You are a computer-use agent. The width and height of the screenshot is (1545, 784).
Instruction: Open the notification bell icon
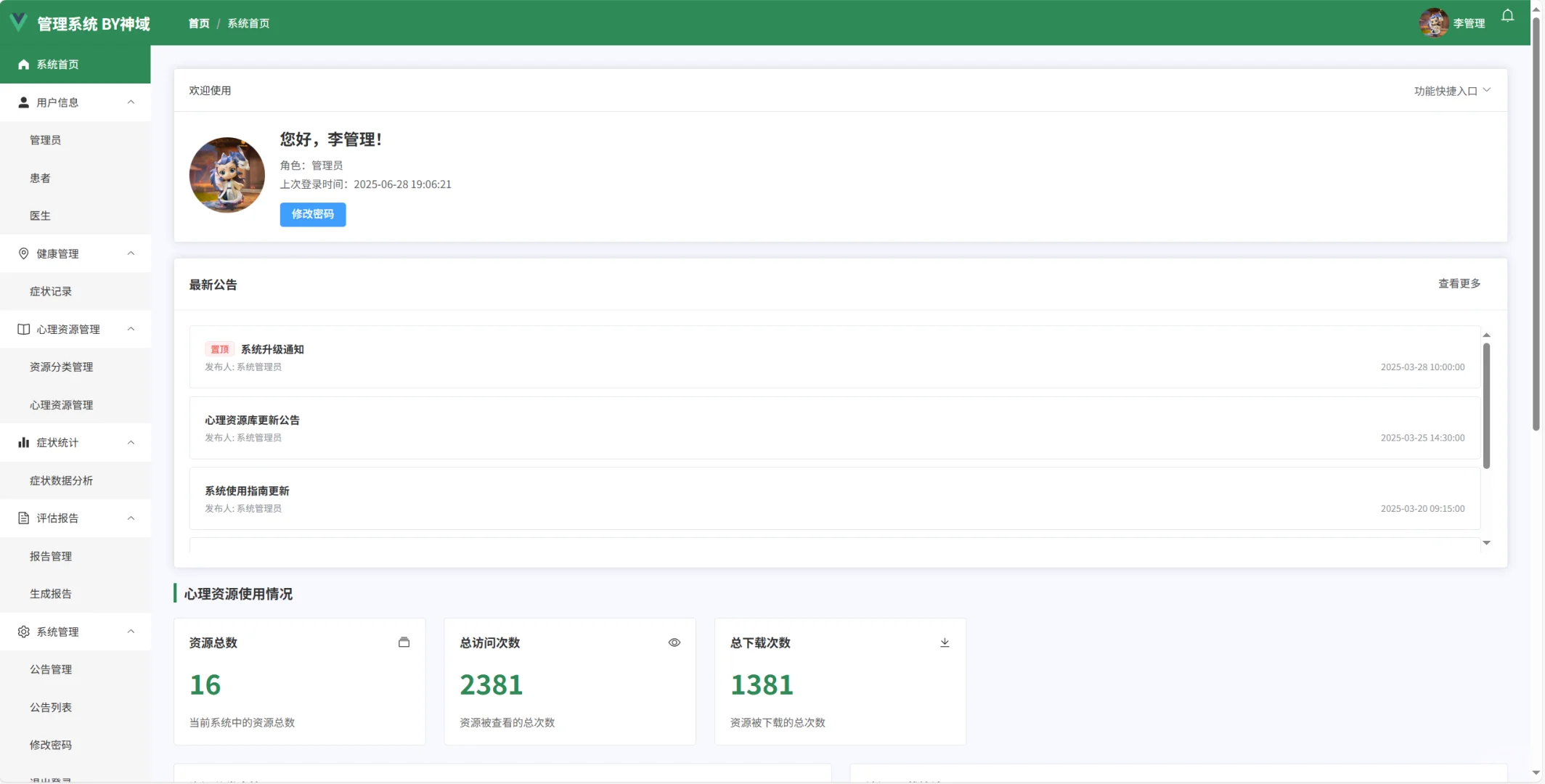pos(1507,16)
